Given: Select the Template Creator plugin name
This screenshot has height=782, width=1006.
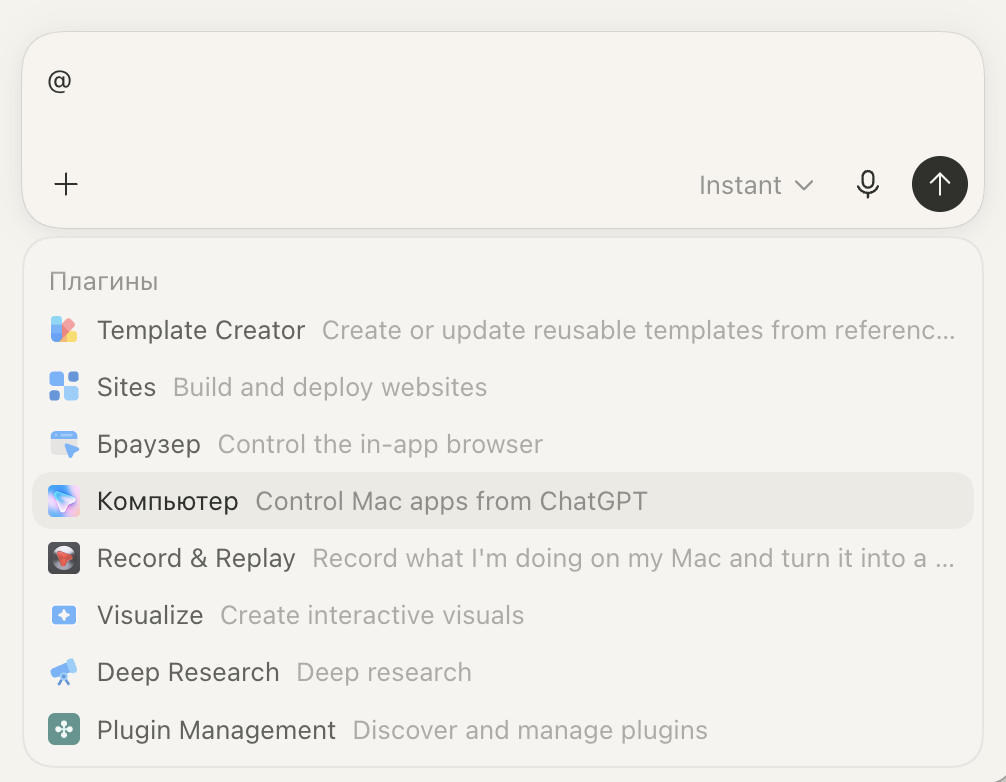Looking at the screenshot, I should point(201,330).
